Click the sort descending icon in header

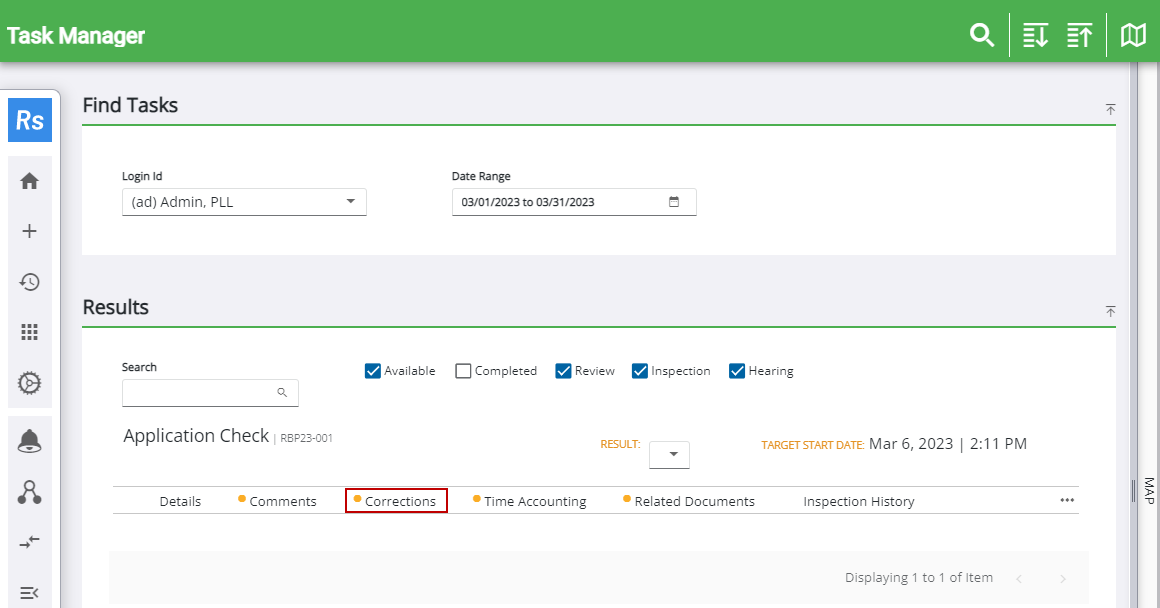(x=1035, y=36)
